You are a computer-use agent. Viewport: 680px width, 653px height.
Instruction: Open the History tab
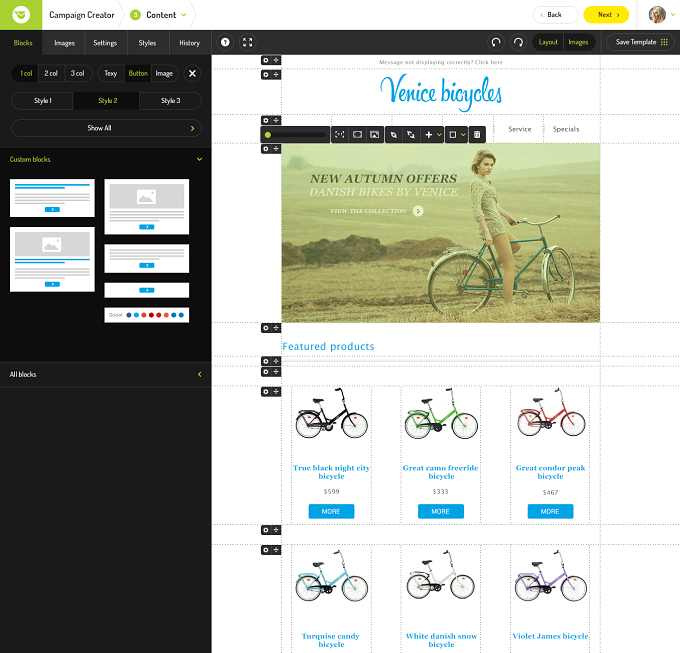tap(190, 42)
